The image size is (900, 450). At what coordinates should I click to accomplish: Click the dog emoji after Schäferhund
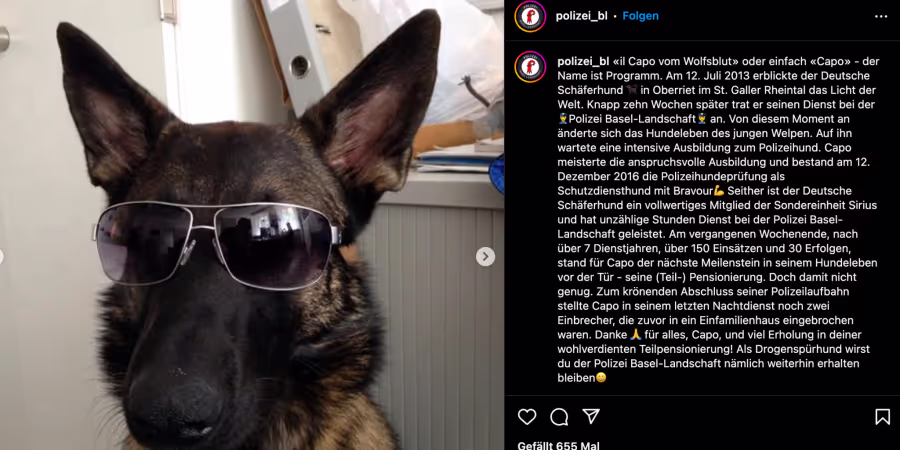pos(631,90)
